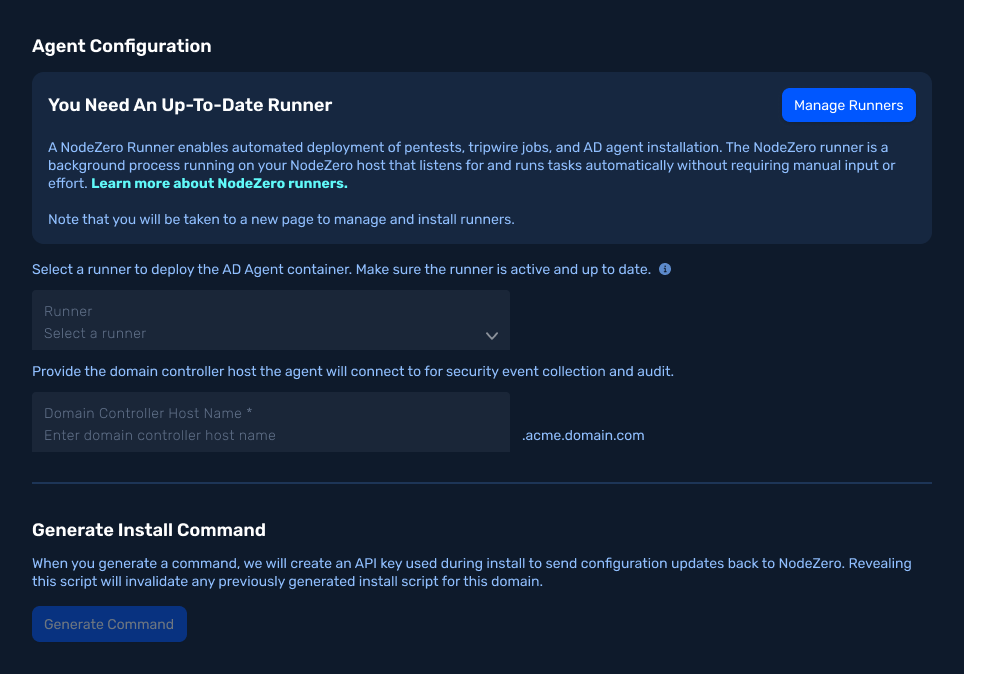Click 'You Need An Up-To-Date Runner' title
Screen dimensions: 996x674
click(x=190, y=105)
